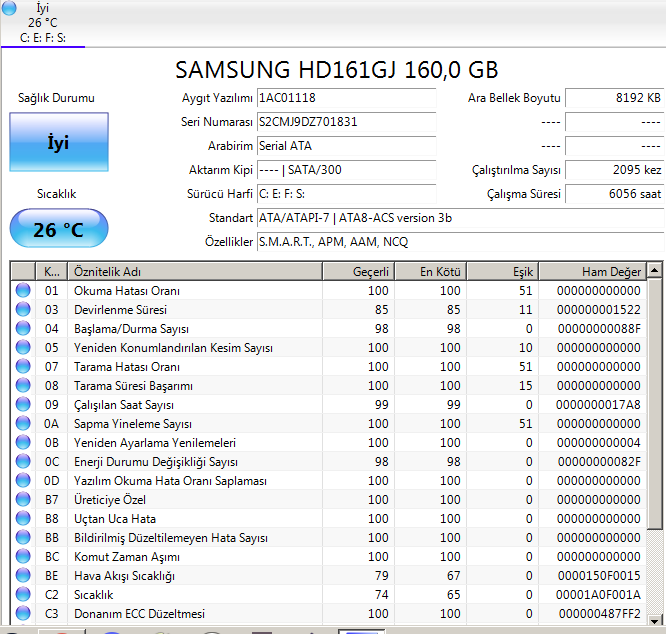The height and width of the screenshot is (634, 666).
Task: Sort by En Kötü column header
Action: (431, 271)
